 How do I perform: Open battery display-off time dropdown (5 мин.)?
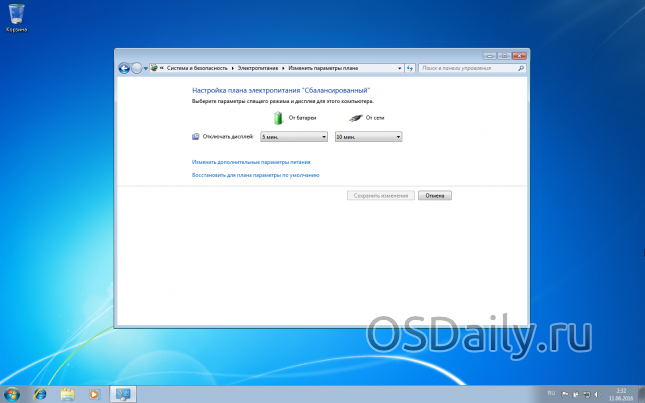(x=294, y=136)
